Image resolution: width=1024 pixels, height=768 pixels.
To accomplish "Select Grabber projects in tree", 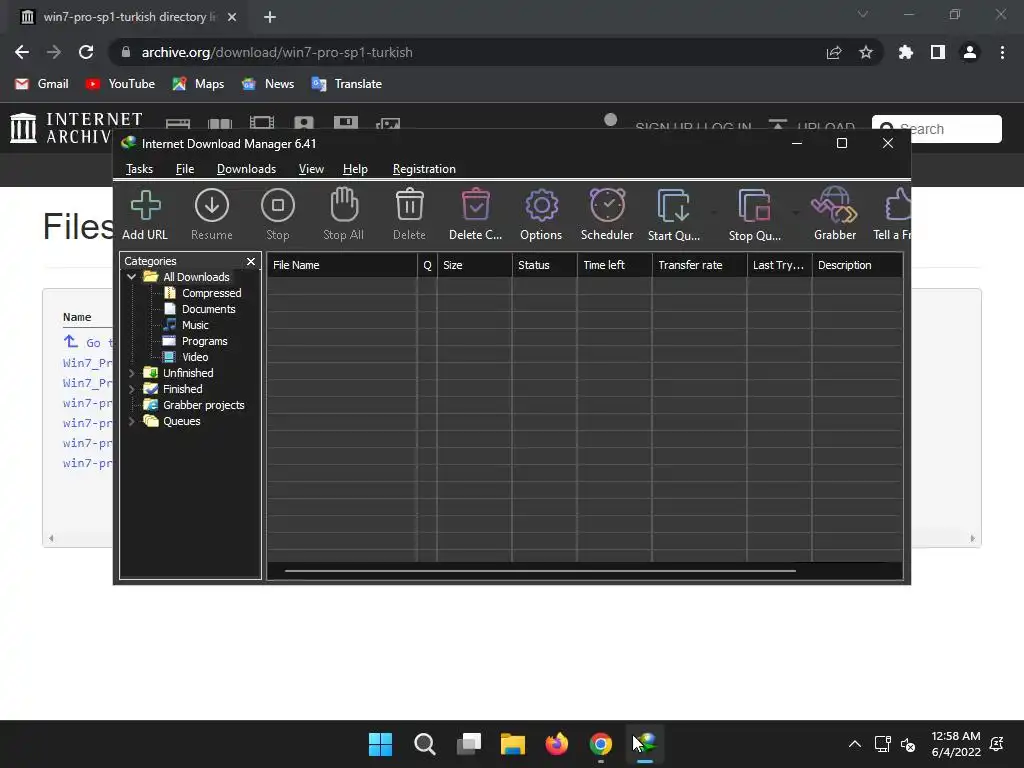I will point(203,405).
